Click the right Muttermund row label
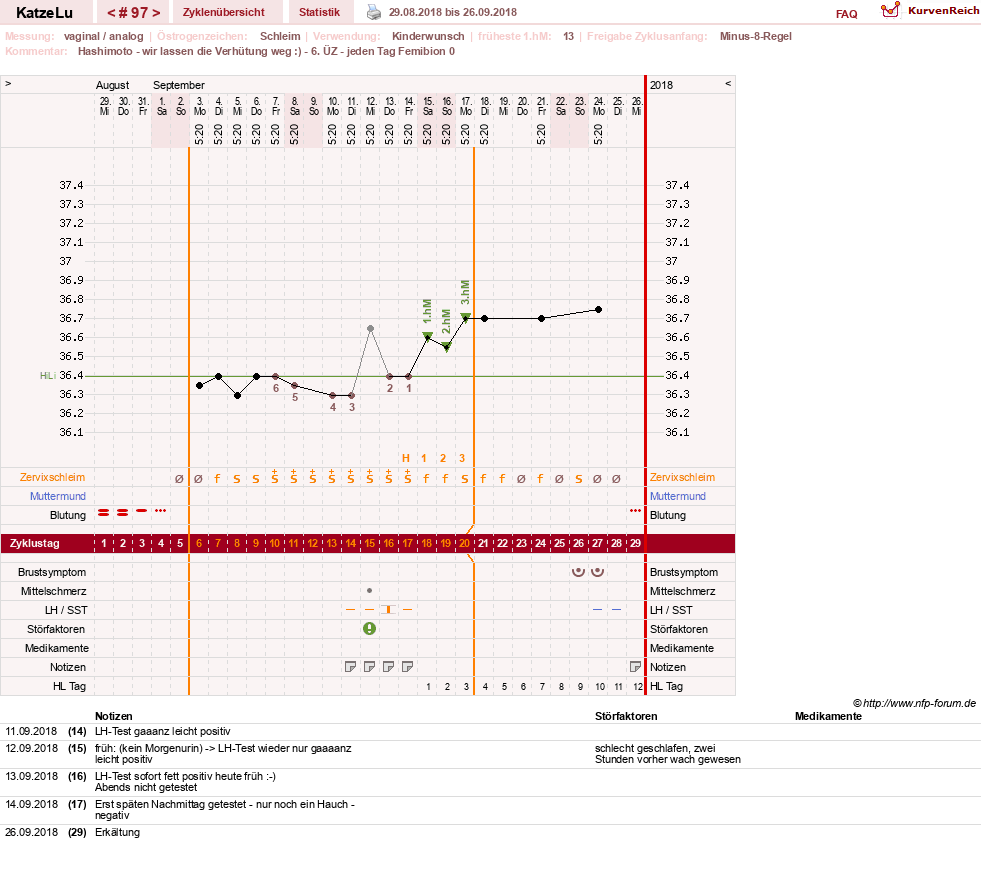This screenshot has height=877, width=981. click(678, 496)
